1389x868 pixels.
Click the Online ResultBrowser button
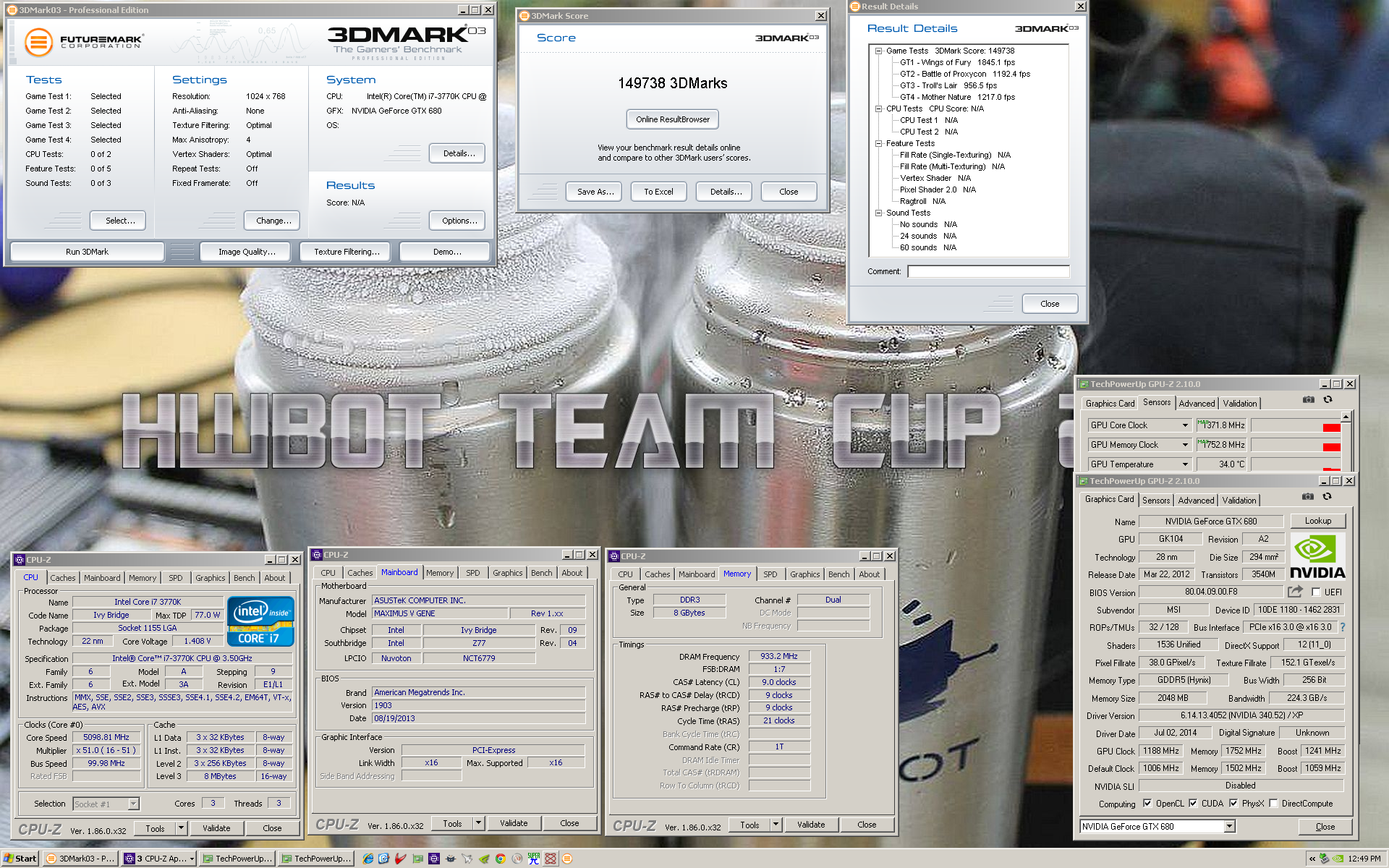[x=673, y=119]
